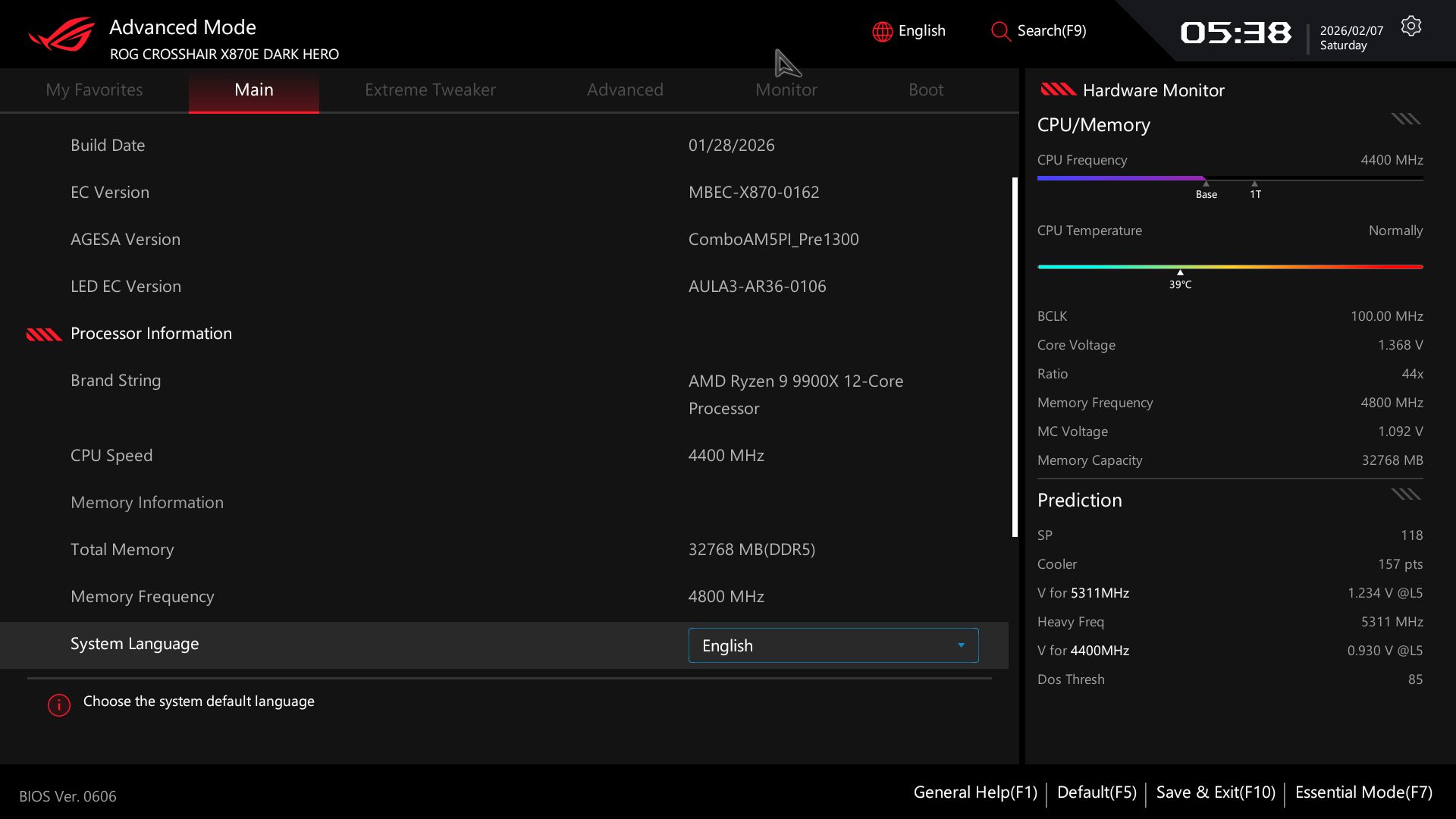
Task: Open the English language selector in header
Action: (921, 31)
